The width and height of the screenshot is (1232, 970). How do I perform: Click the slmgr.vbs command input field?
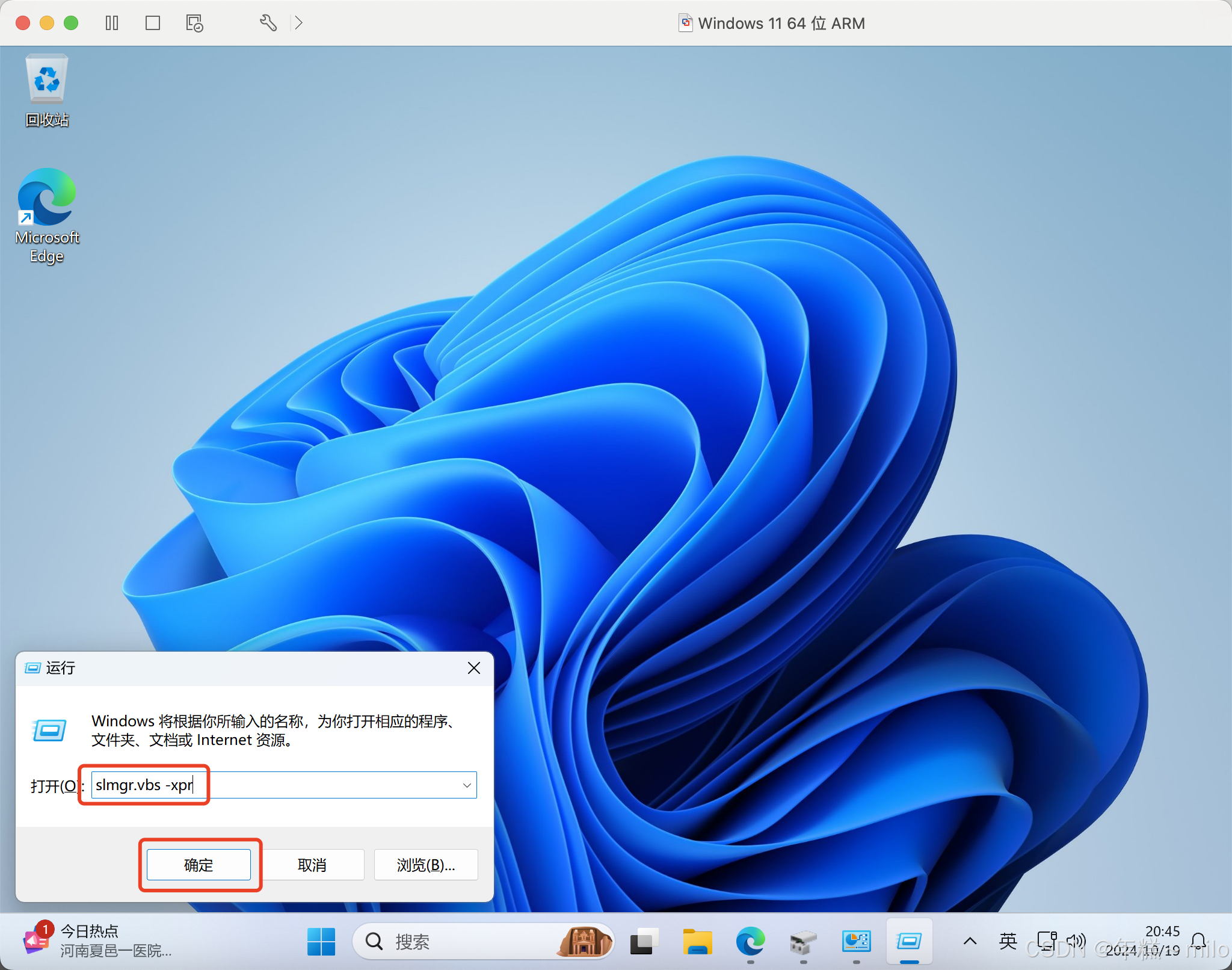pos(277,785)
